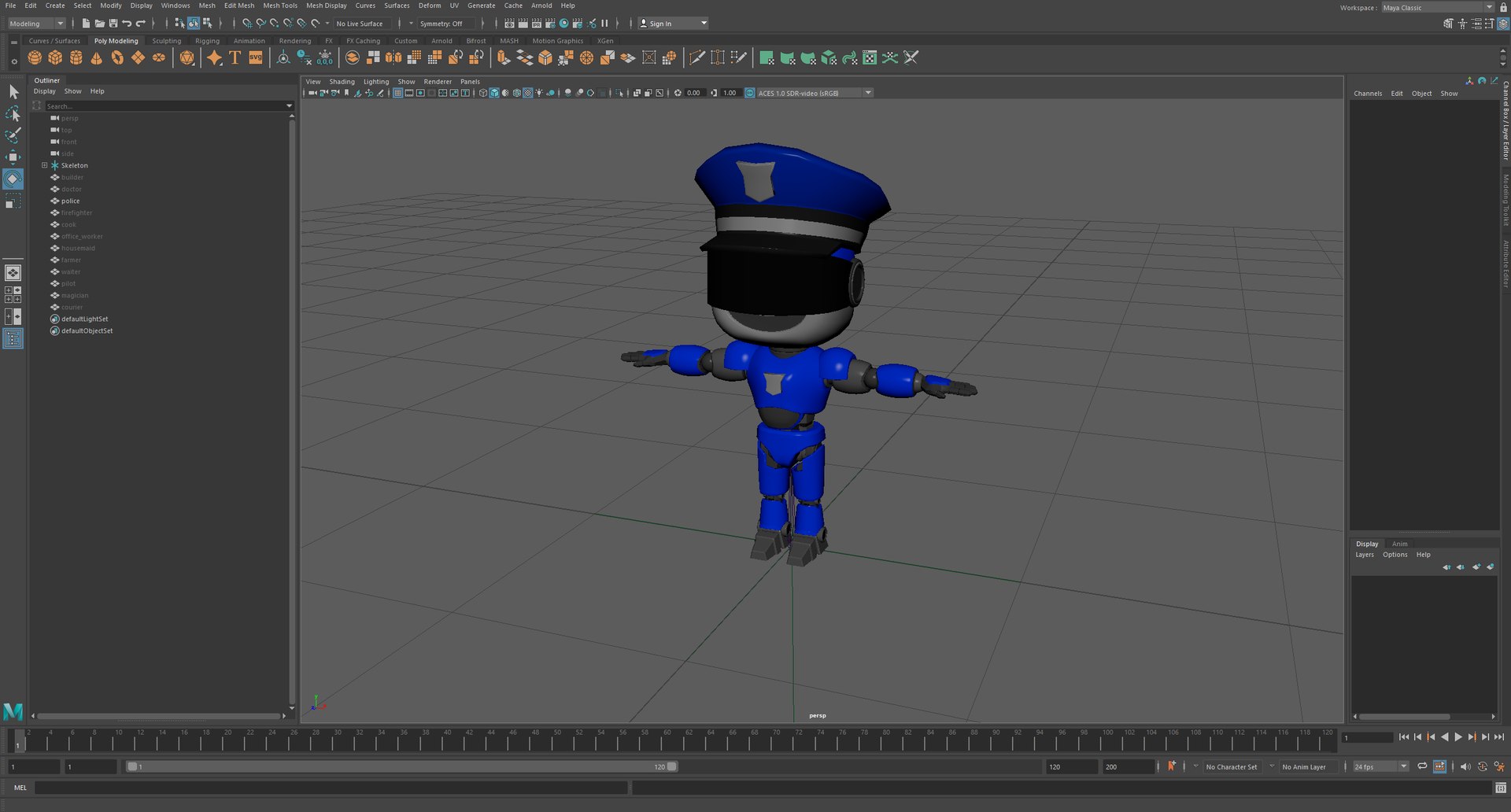Viewport: 1511px width, 812px height.
Task: Click the Step forward one key button
Action: [x=1472, y=737]
